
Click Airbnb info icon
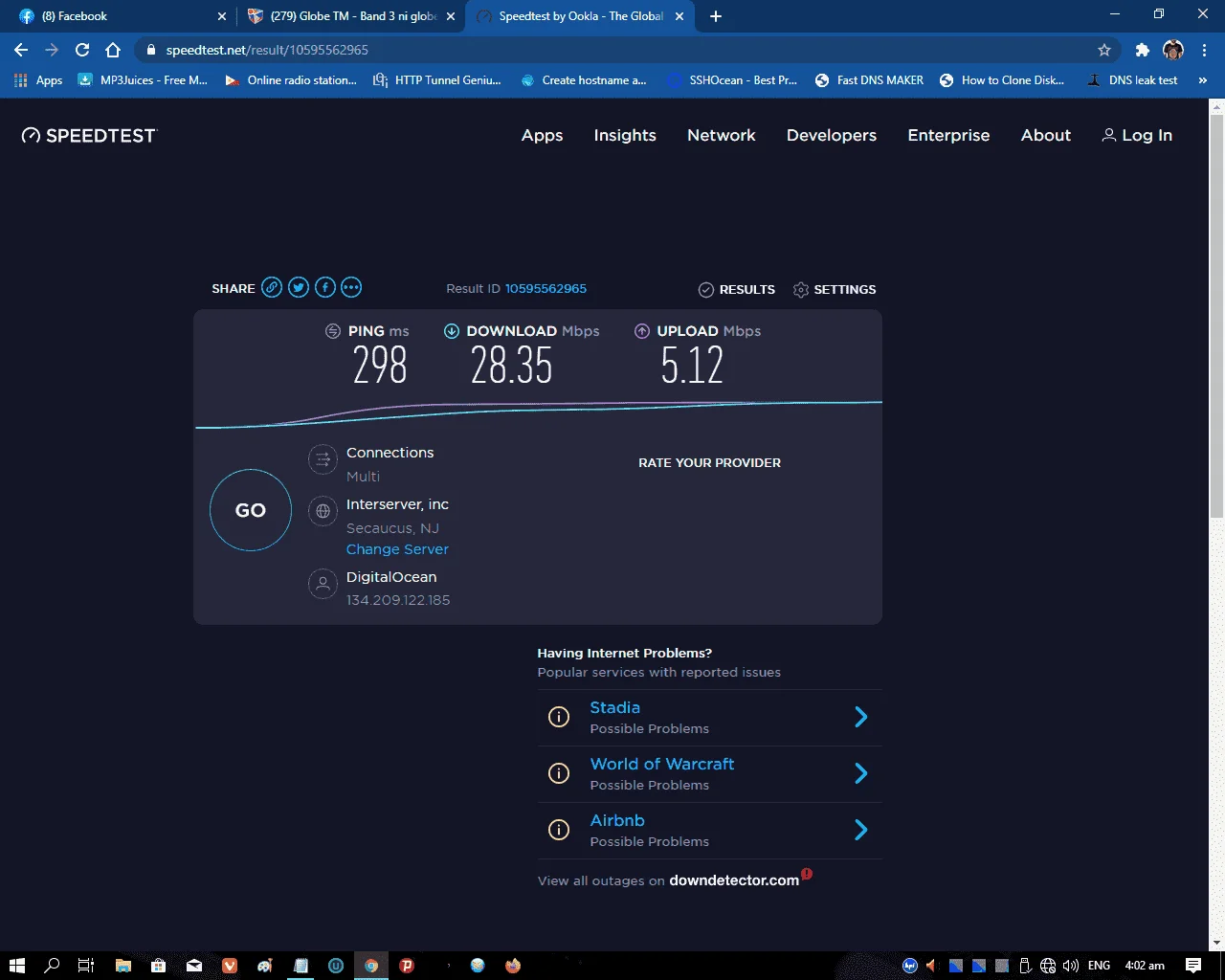559,830
